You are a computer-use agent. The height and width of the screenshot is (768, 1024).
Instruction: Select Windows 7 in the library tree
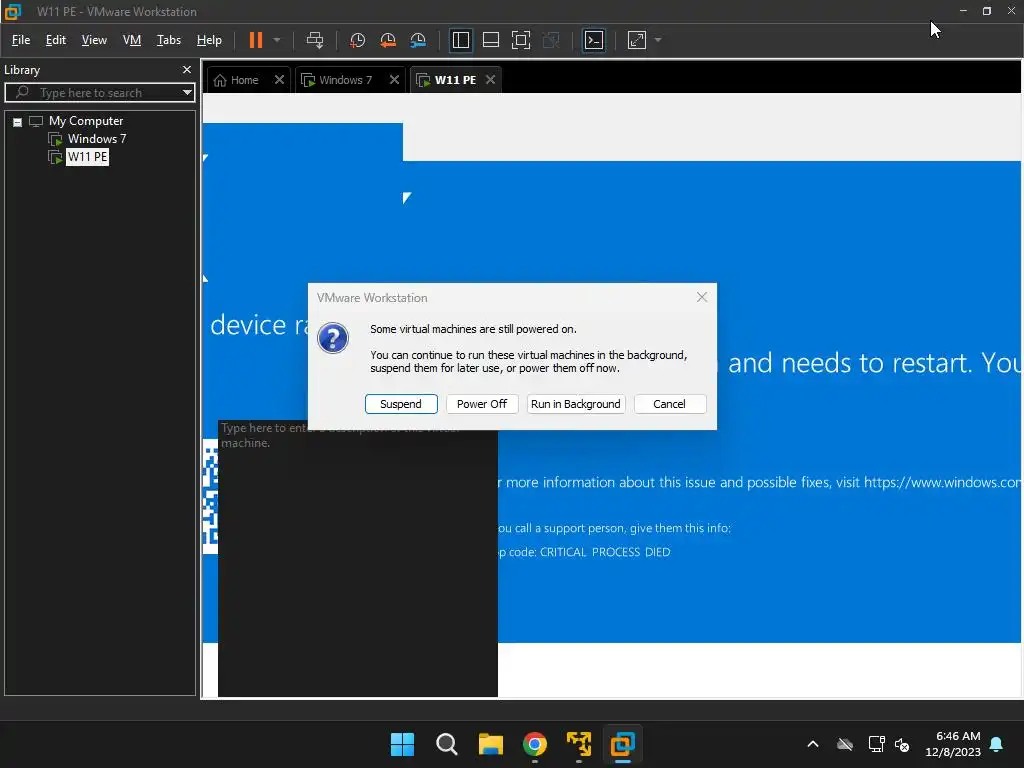tap(97, 139)
